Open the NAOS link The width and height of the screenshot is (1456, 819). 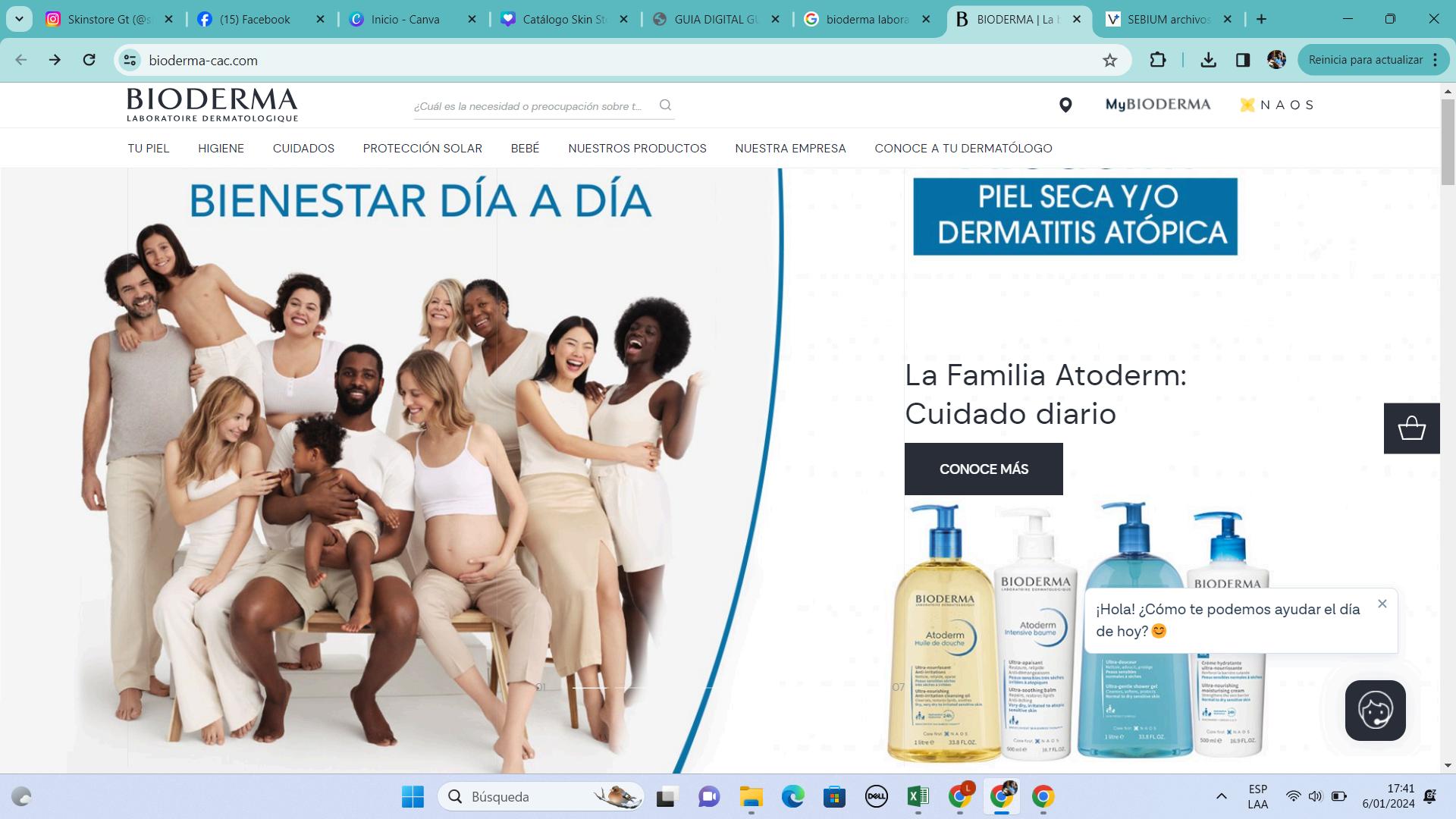pyautogui.click(x=1276, y=105)
